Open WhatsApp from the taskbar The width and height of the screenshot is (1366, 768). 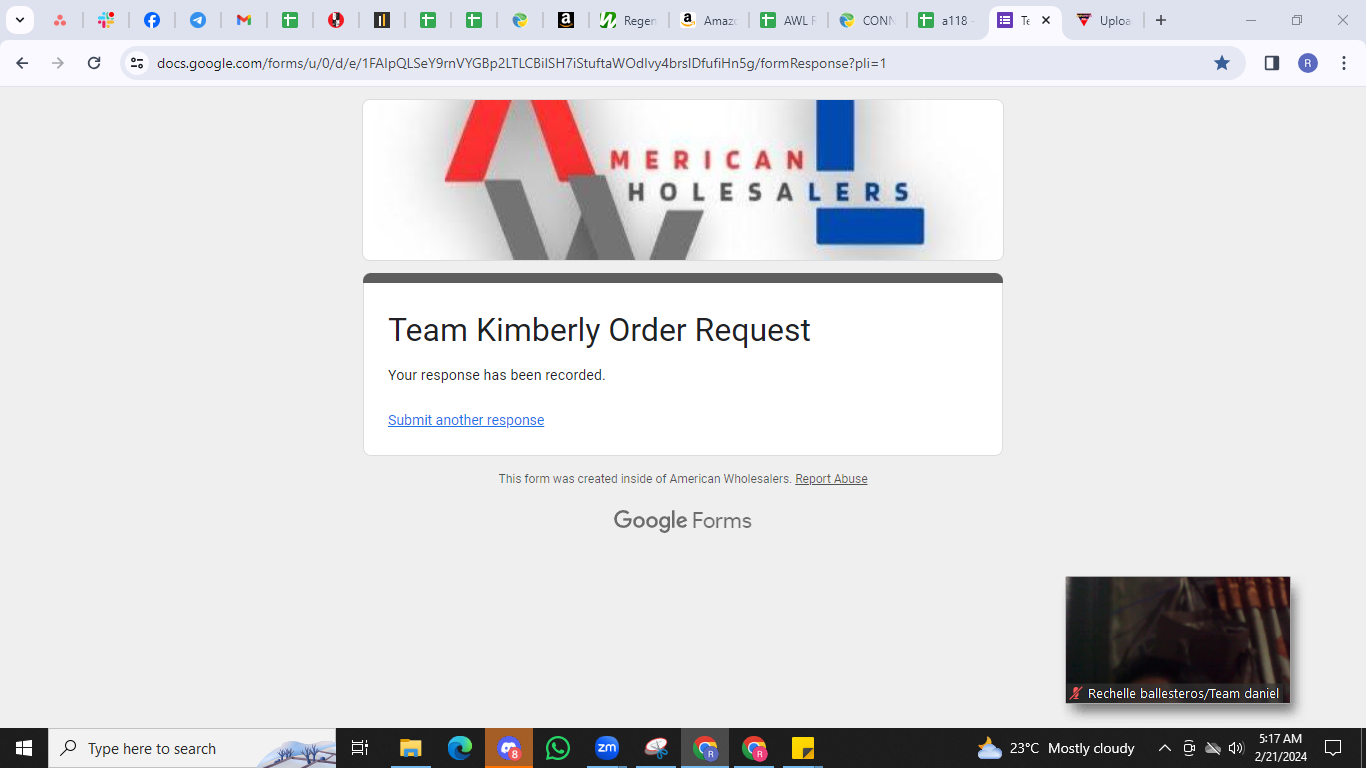pyautogui.click(x=558, y=748)
